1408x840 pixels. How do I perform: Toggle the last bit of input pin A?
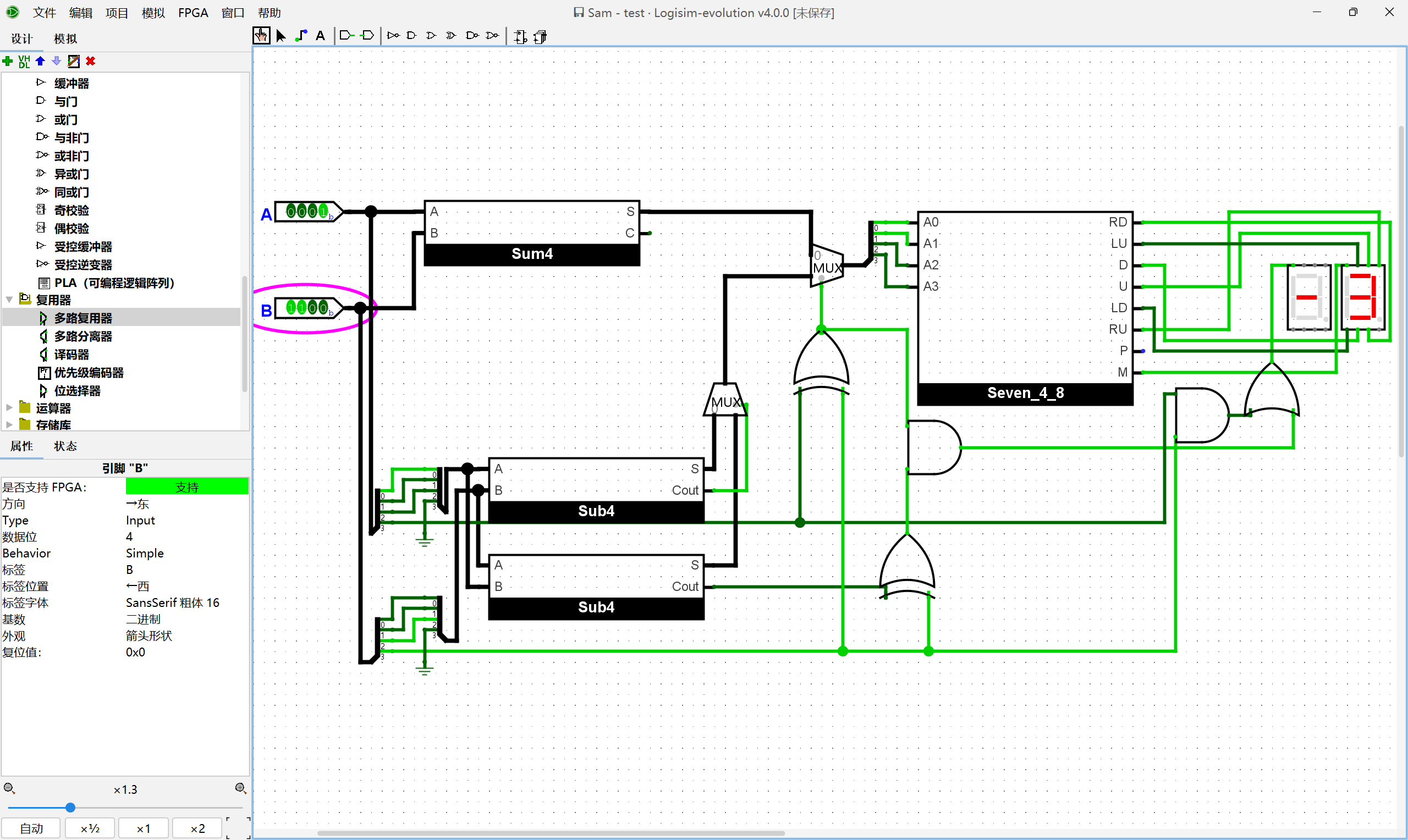coord(323,212)
